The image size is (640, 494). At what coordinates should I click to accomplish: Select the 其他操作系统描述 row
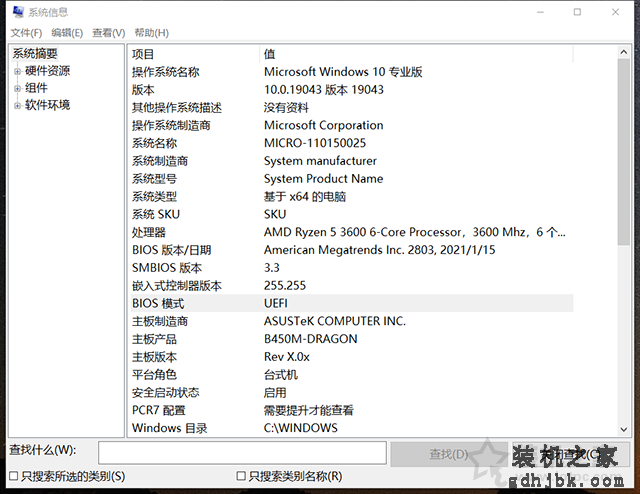(352, 108)
